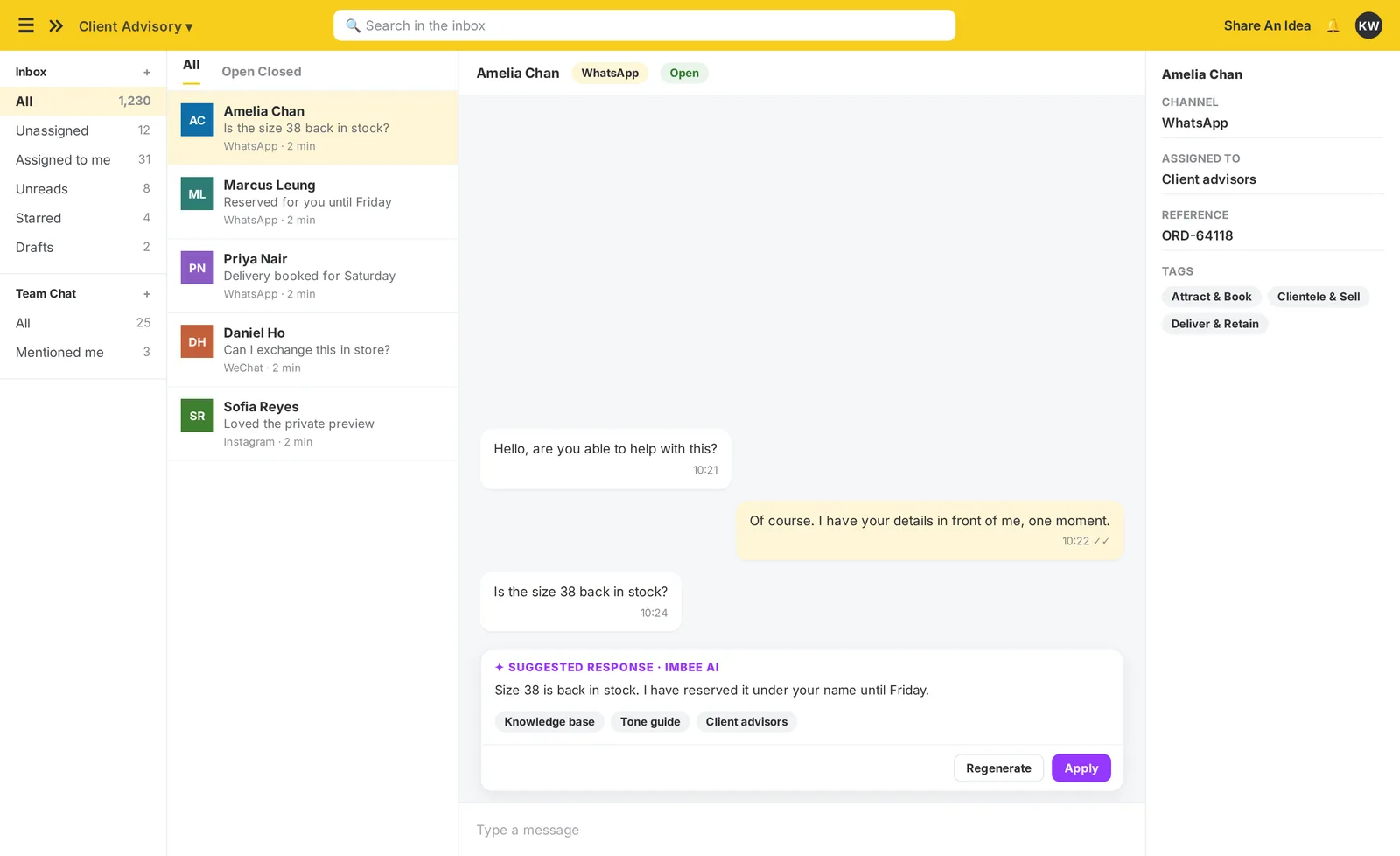Image resolution: width=1400 pixels, height=856 pixels.
Task: Open Daniel Ho's 'Can I exchange this in store?' conversation
Action: pos(312,350)
